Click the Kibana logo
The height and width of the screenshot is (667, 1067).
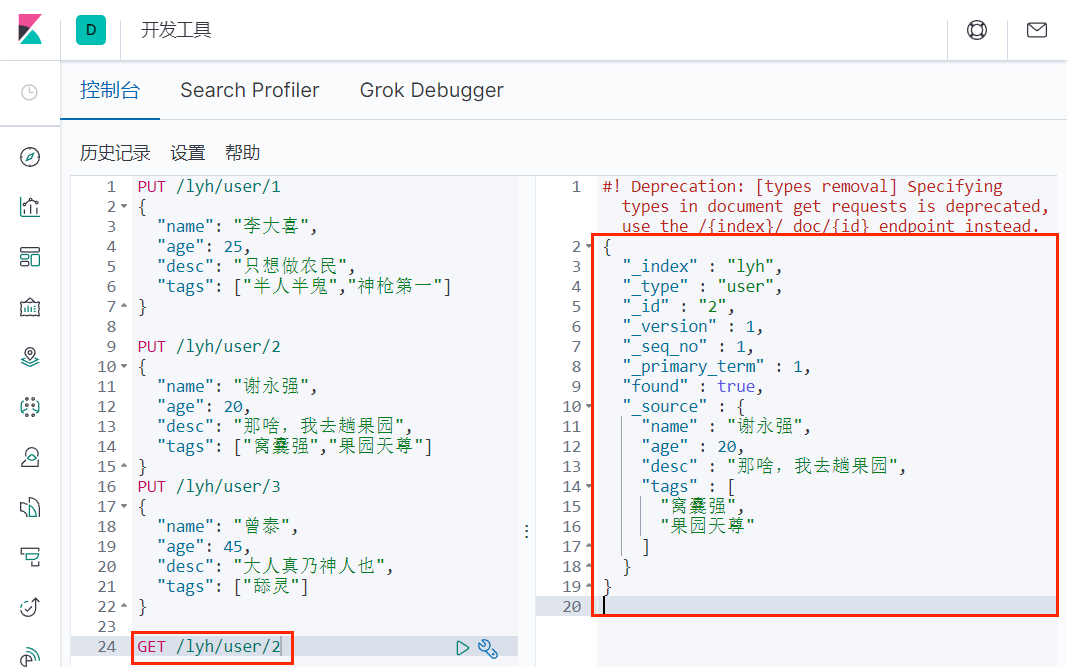[x=30, y=29]
